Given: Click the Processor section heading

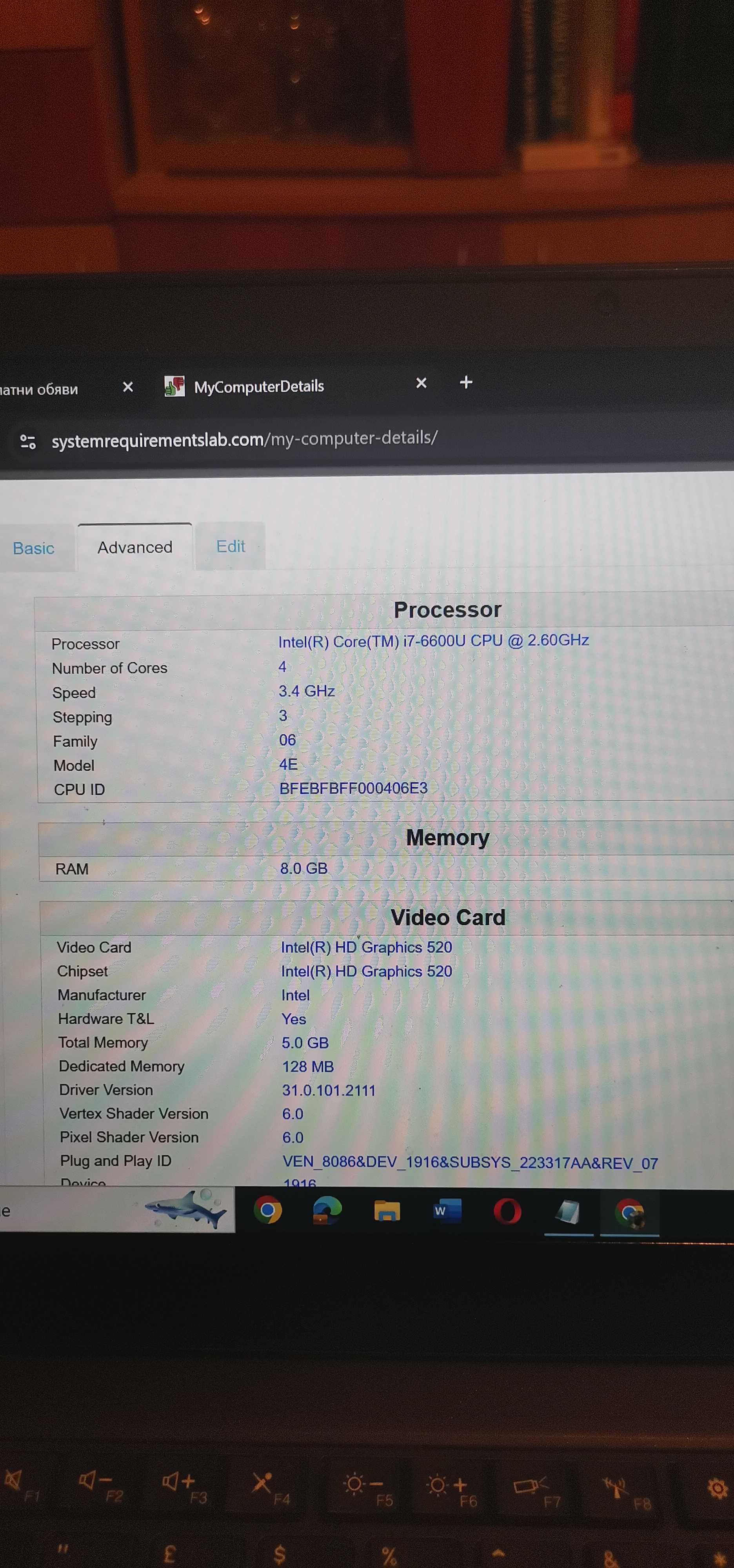Looking at the screenshot, I should click(x=447, y=610).
